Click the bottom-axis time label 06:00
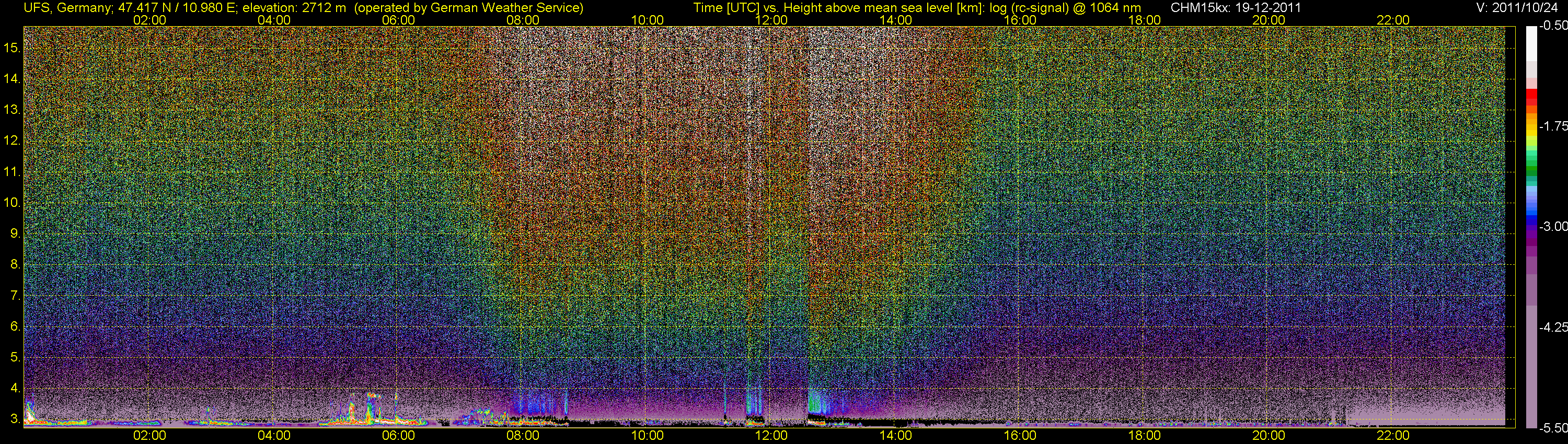 point(398,436)
